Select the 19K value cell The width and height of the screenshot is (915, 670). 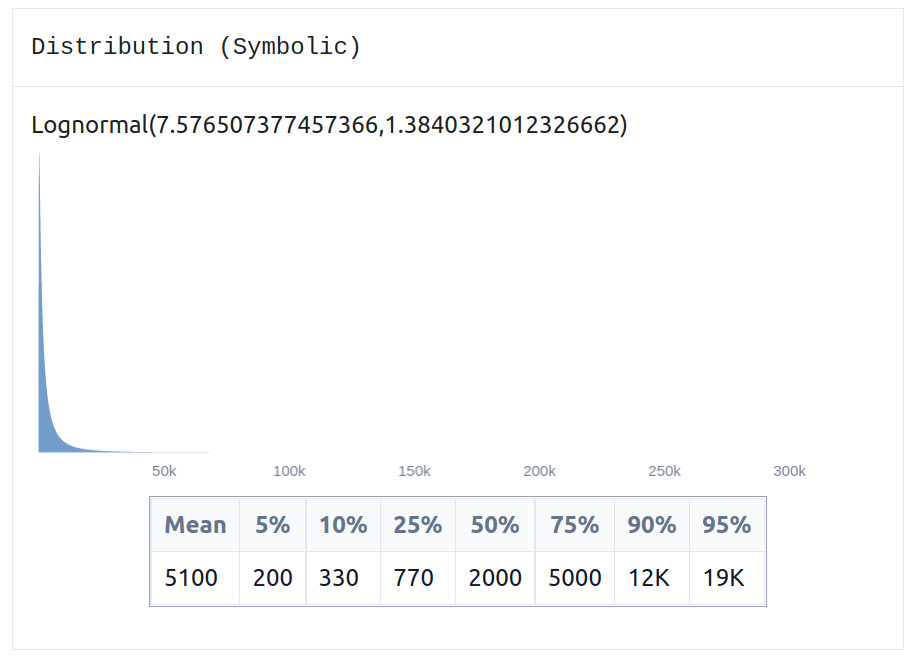point(727,578)
